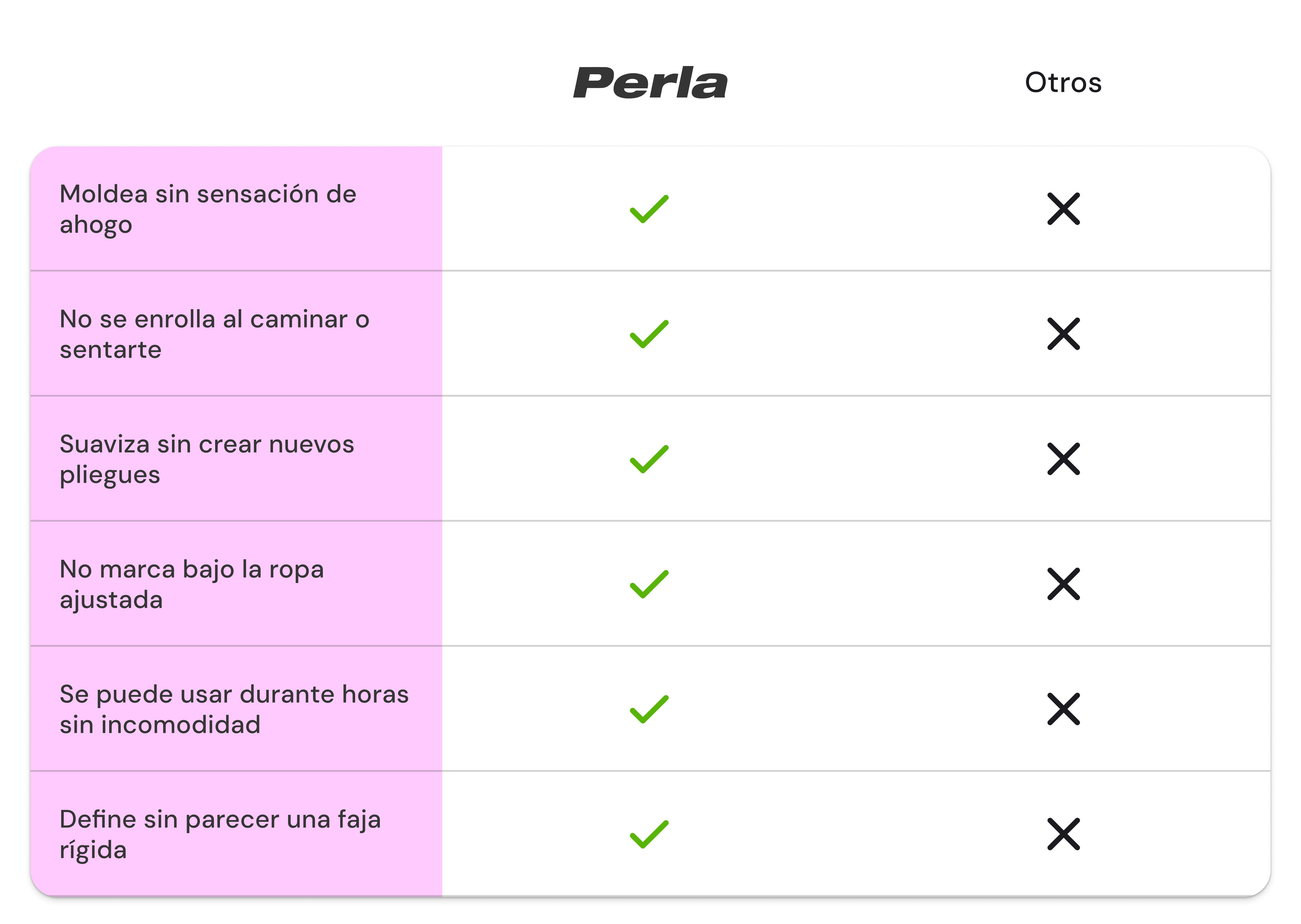Click X mark in No se enrolla row
Screen dimensions: 1301x924
(1063, 334)
